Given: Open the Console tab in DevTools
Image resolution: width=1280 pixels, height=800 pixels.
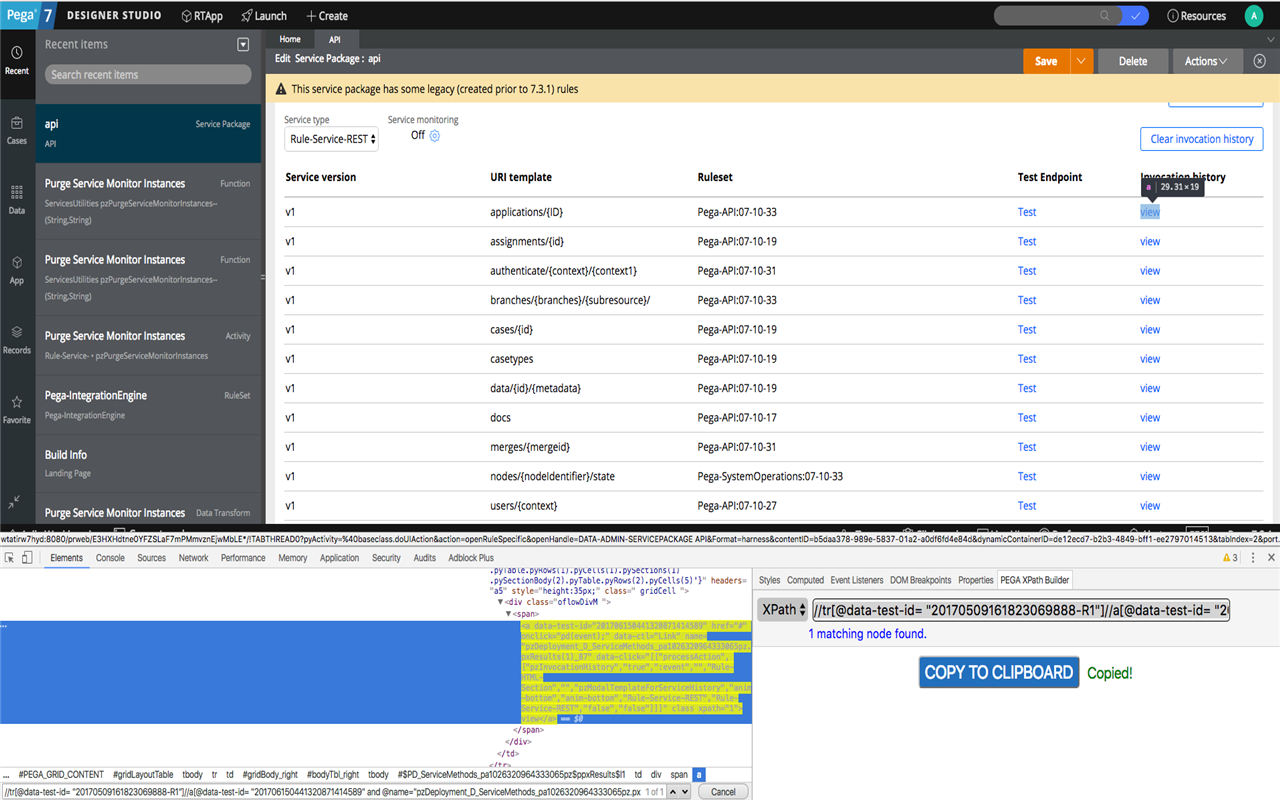Looking at the screenshot, I should coord(110,558).
